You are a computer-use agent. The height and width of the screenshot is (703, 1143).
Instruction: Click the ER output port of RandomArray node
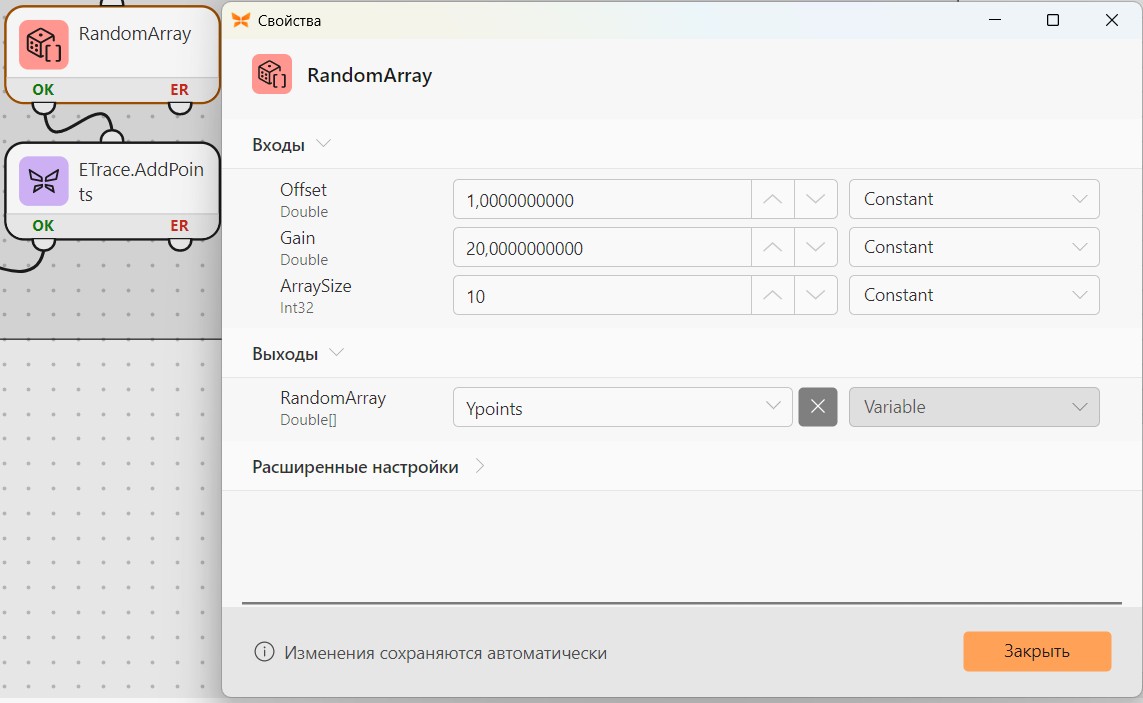click(x=179, y=108)
